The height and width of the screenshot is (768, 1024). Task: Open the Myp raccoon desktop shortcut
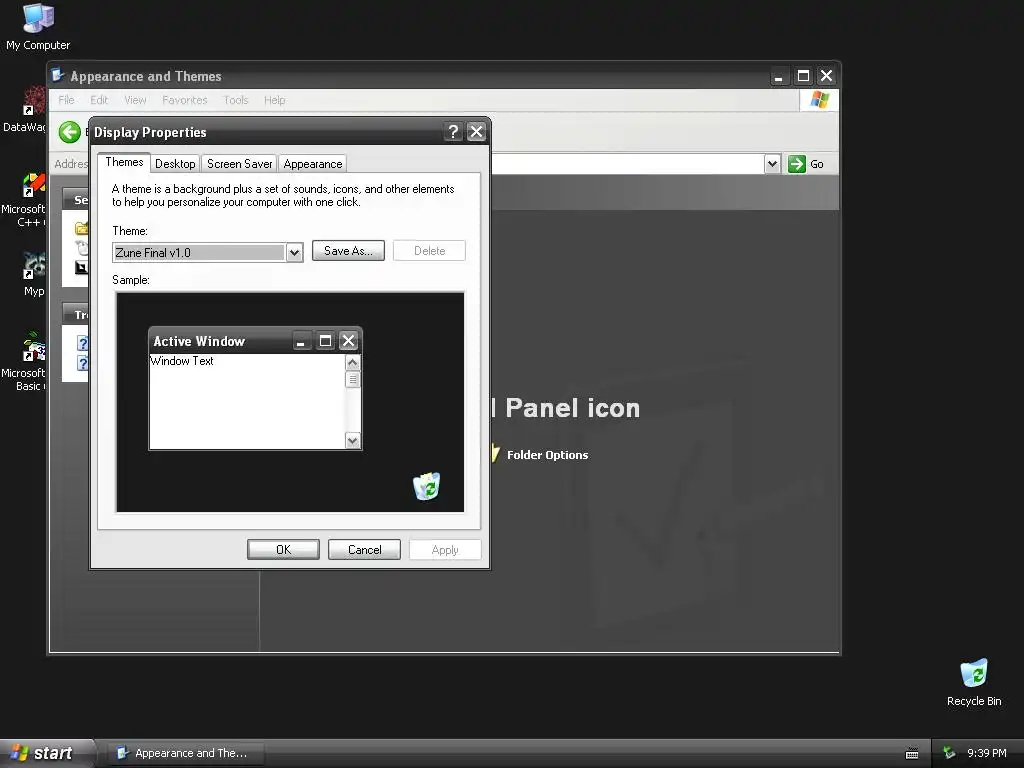[33, 274]
